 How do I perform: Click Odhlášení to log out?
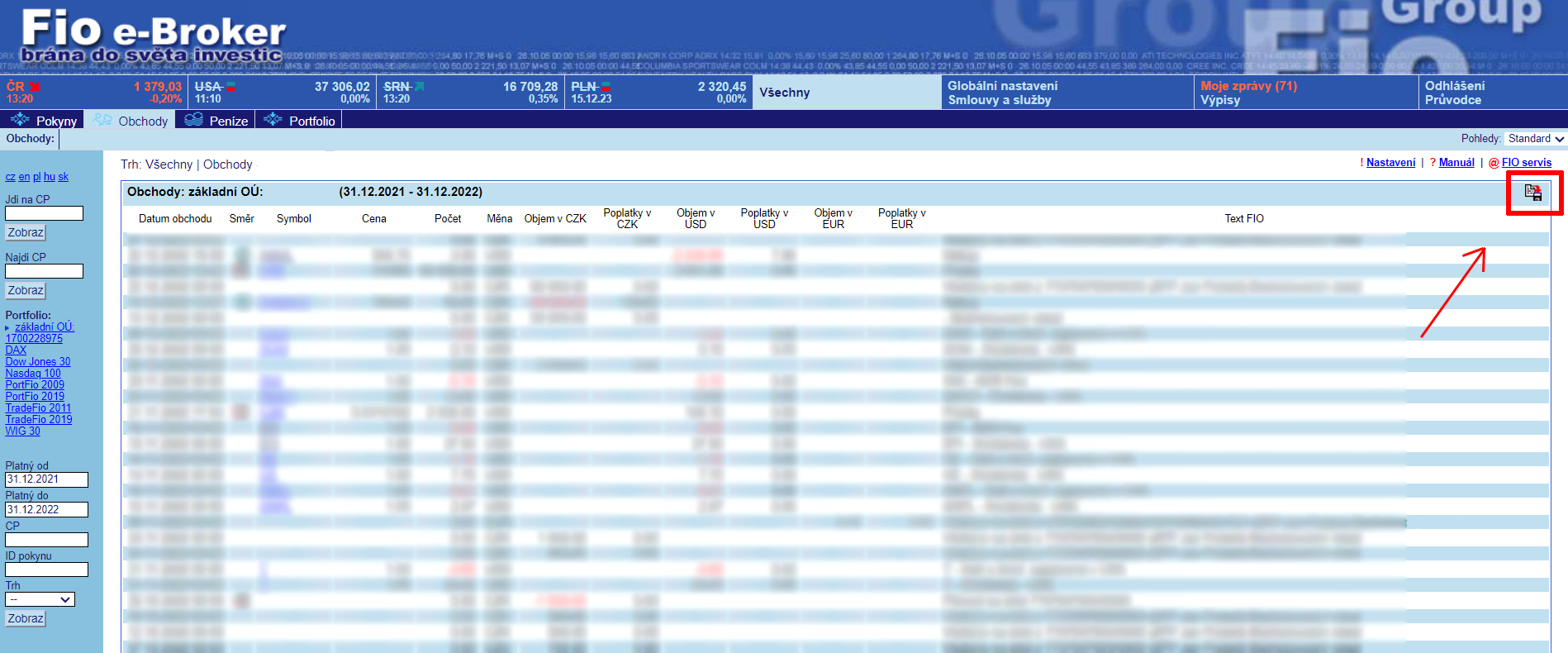point(1454,86)
